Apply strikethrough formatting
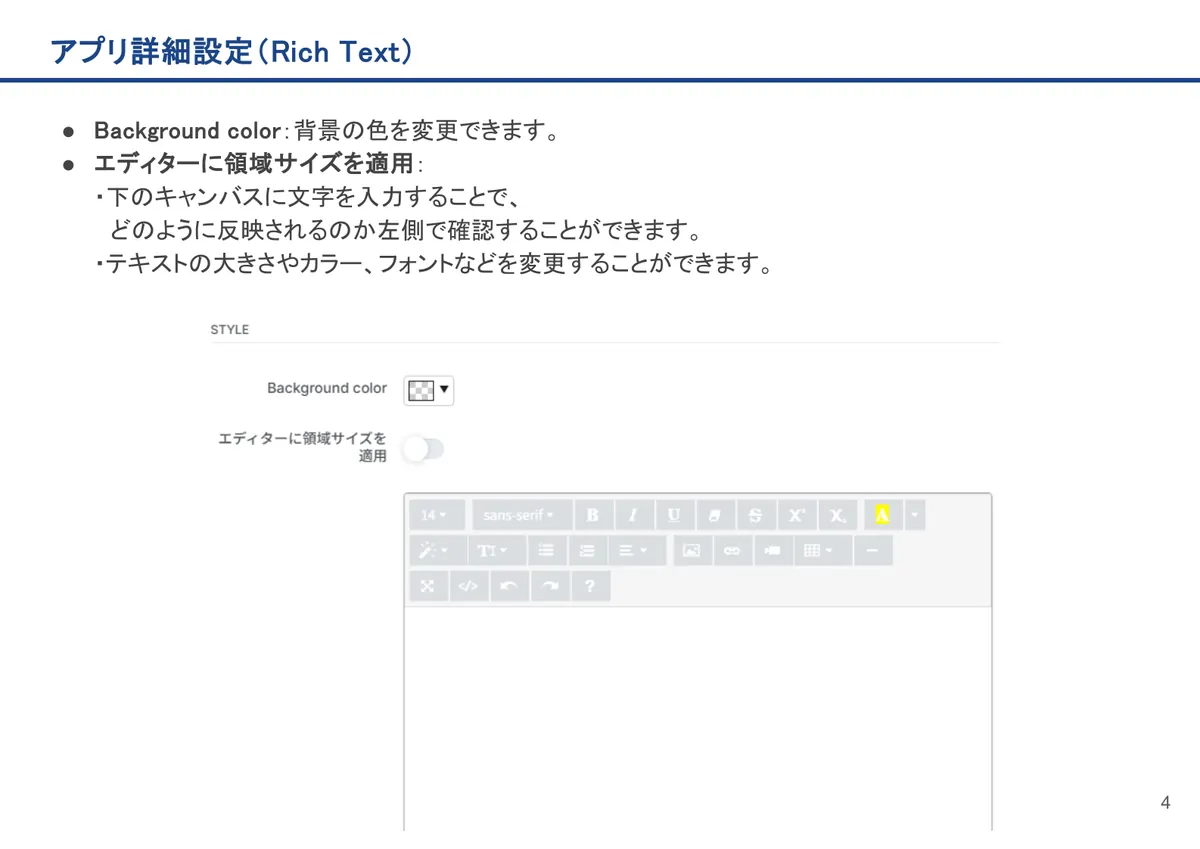This screenshot has height=849, width=1200. [756, 515]
